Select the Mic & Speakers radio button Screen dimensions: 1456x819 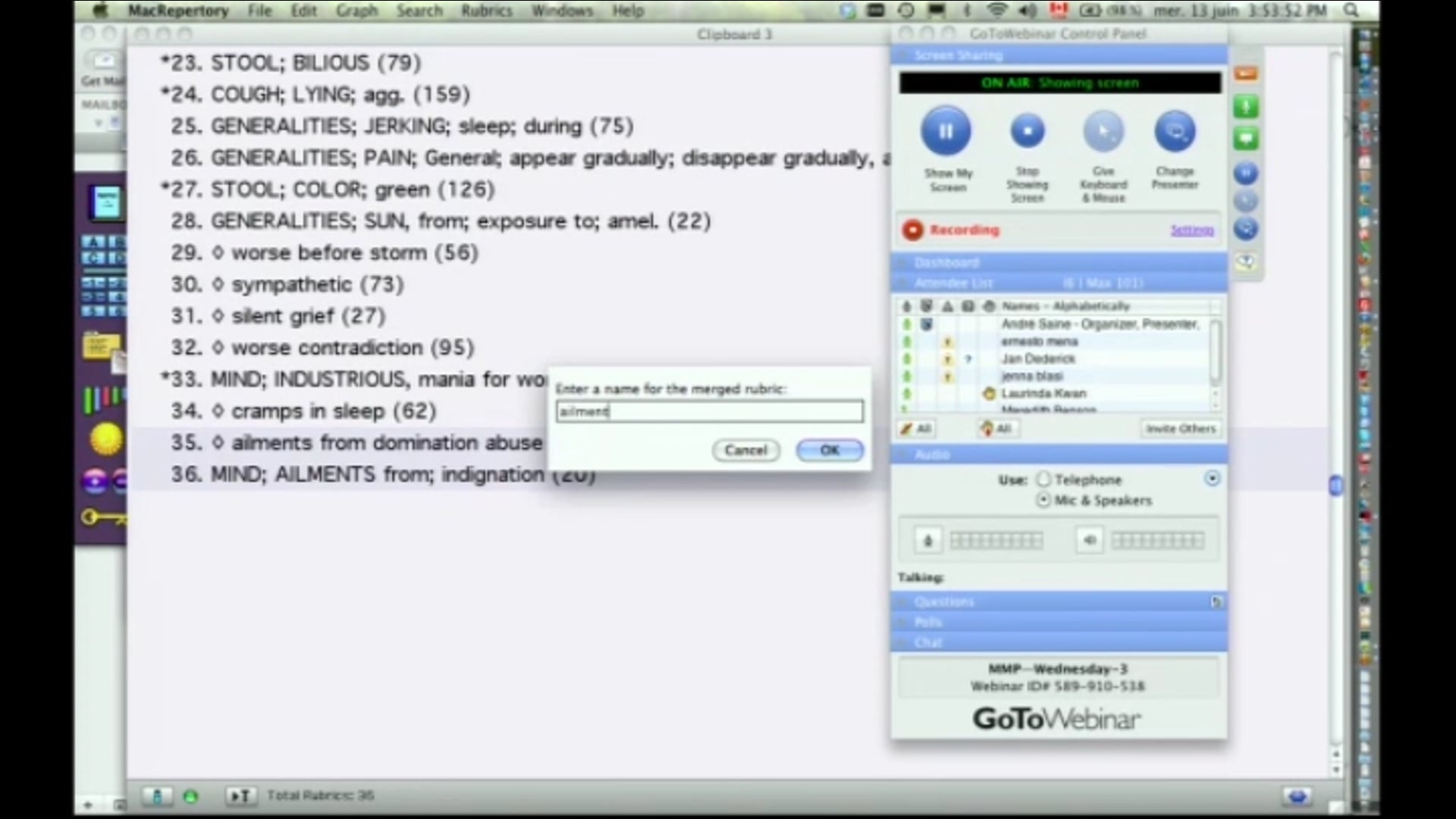(x=1043, y=500)
